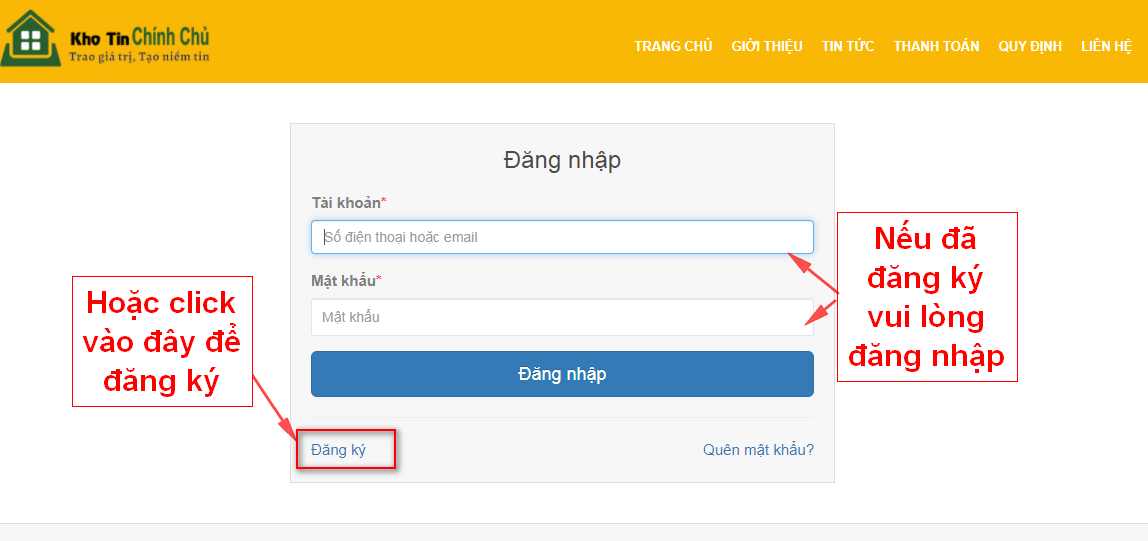The height and width of the screenshot is (541, 1148).
Task: Click the Mật khẩu field label
Action: 344,281
